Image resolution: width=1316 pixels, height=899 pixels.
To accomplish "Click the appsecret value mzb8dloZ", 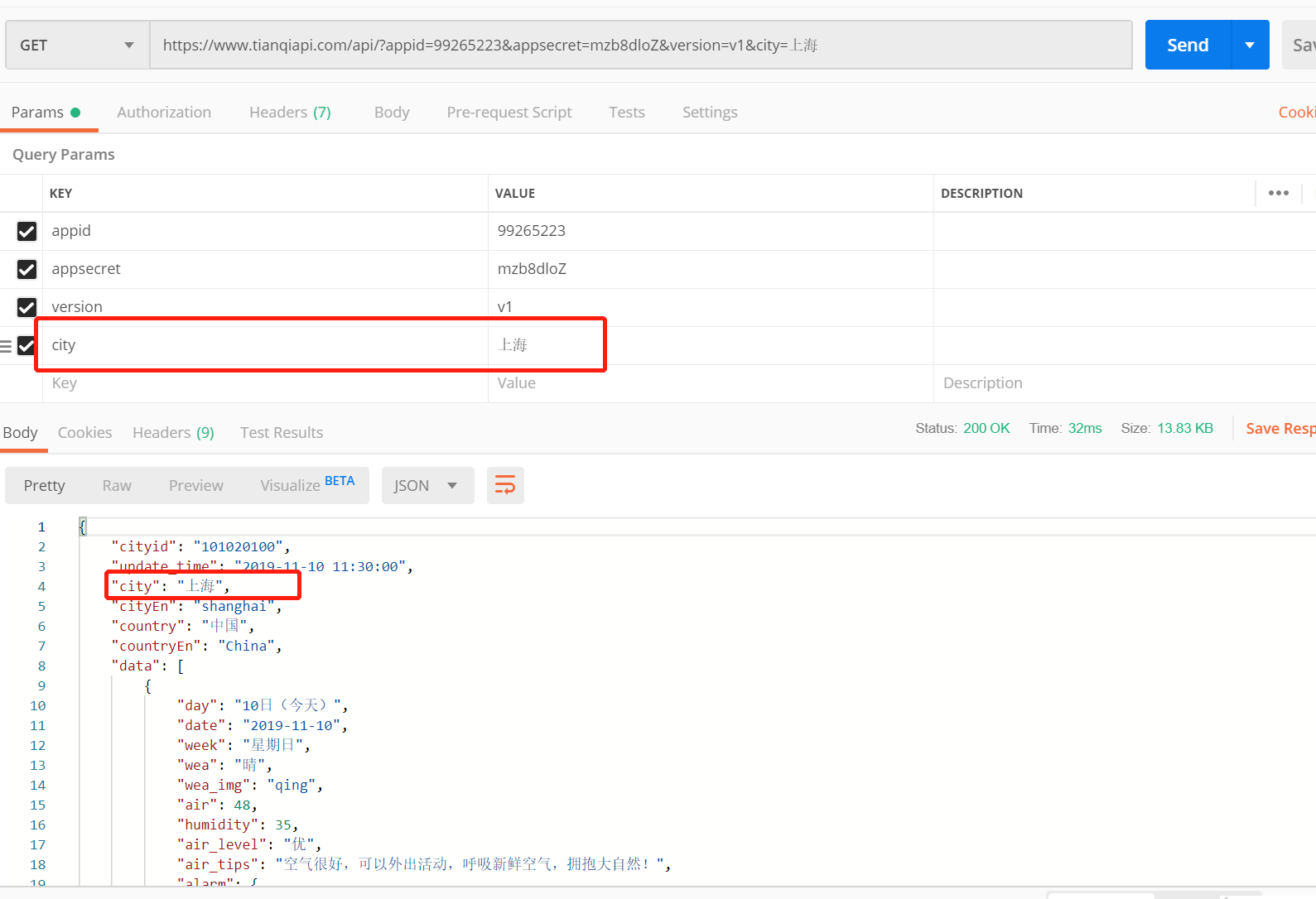I will (x=711, y=269).
